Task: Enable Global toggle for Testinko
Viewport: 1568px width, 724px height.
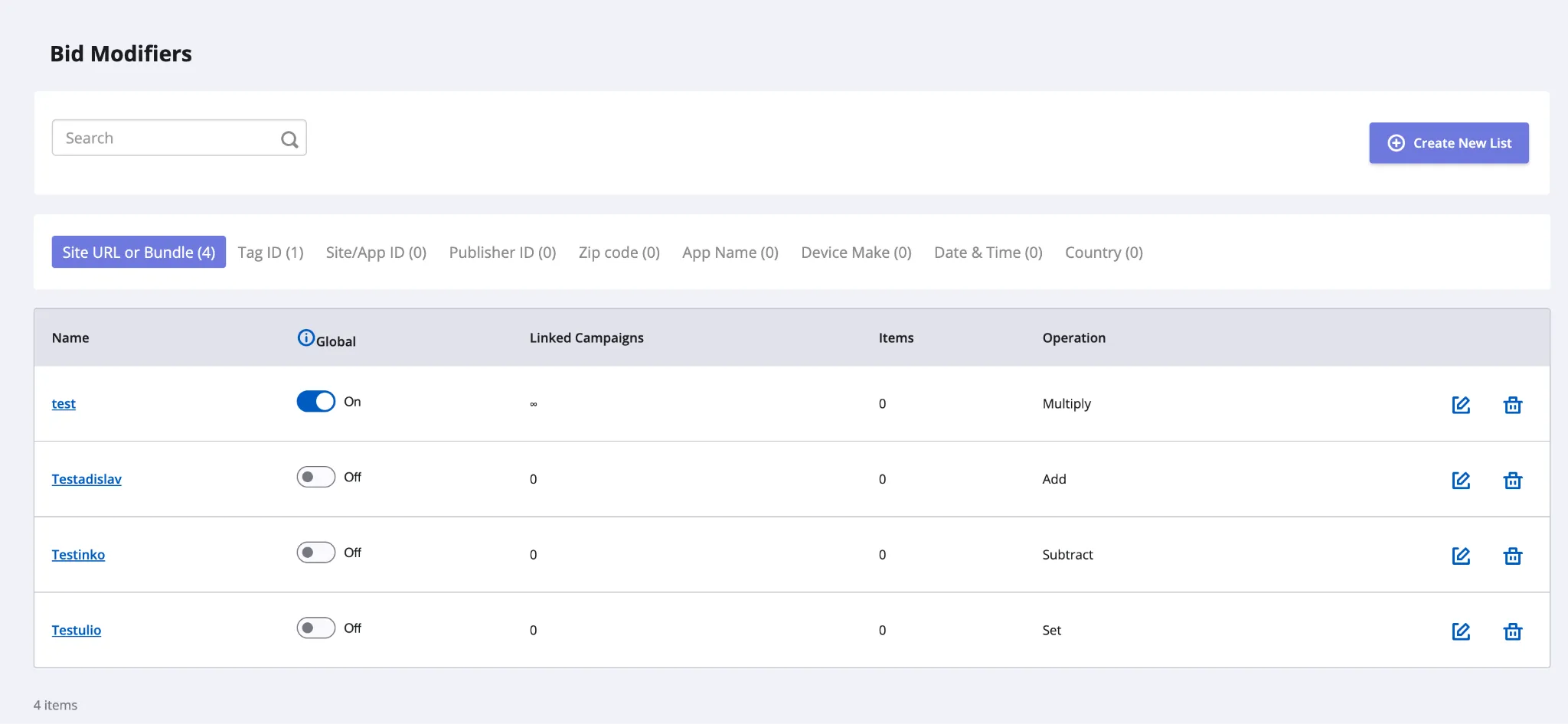Action: (316, 552)
